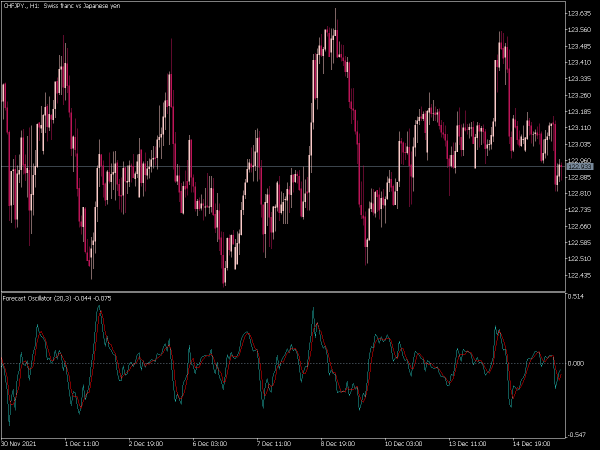Click the "13 Dec 11:00" time axis label
This screenshot has height=450, width=600.
(x=467, y=444)
